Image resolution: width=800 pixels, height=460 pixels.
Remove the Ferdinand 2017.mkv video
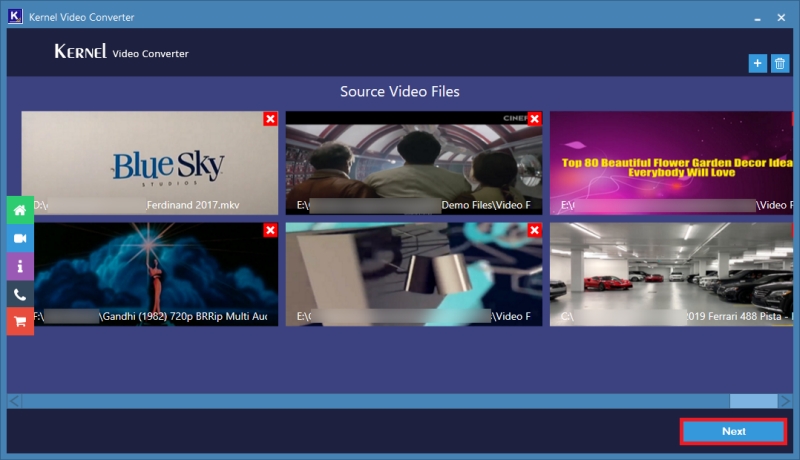click(x=270, y=119)
